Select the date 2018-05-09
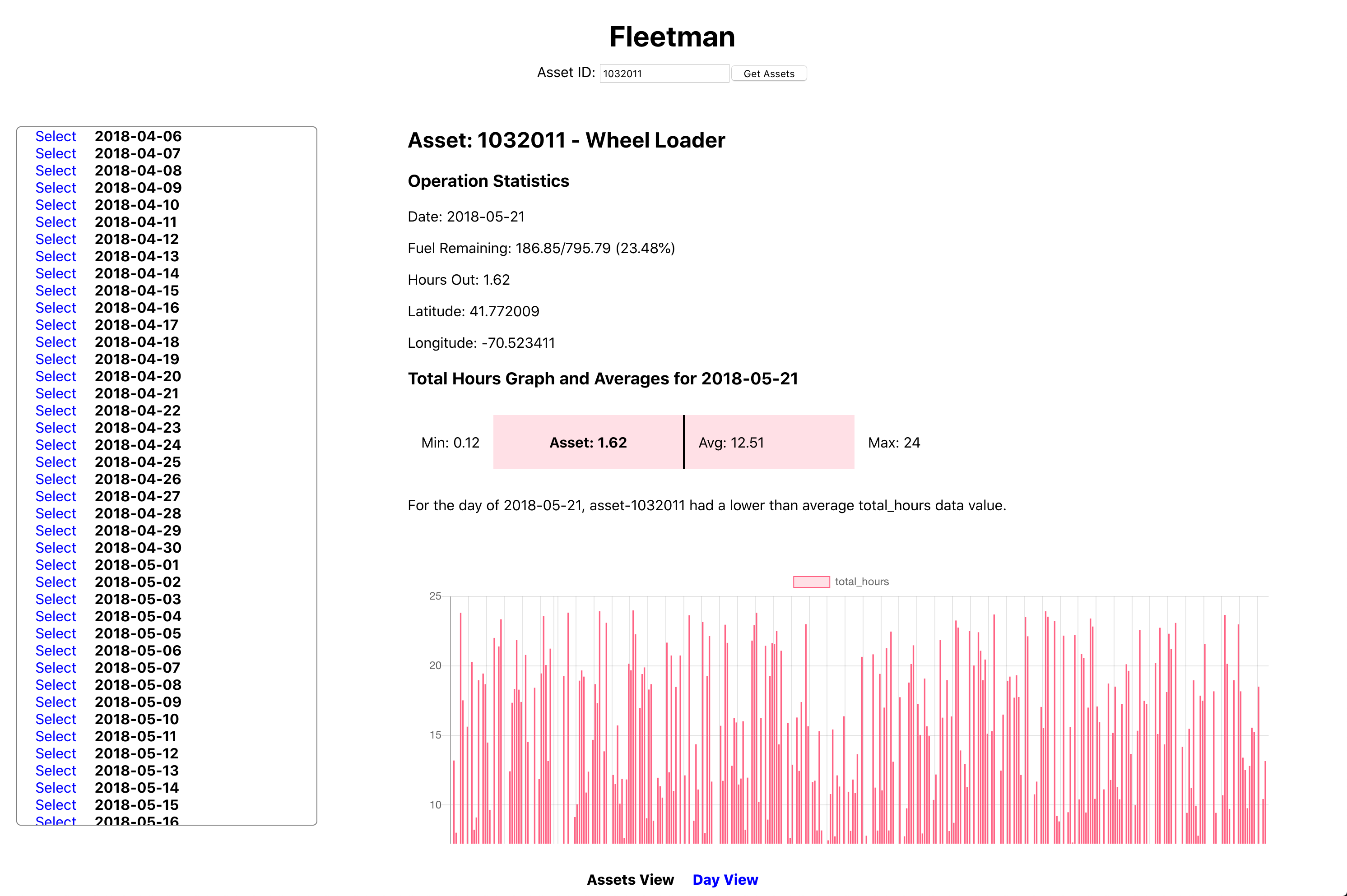 56,702
